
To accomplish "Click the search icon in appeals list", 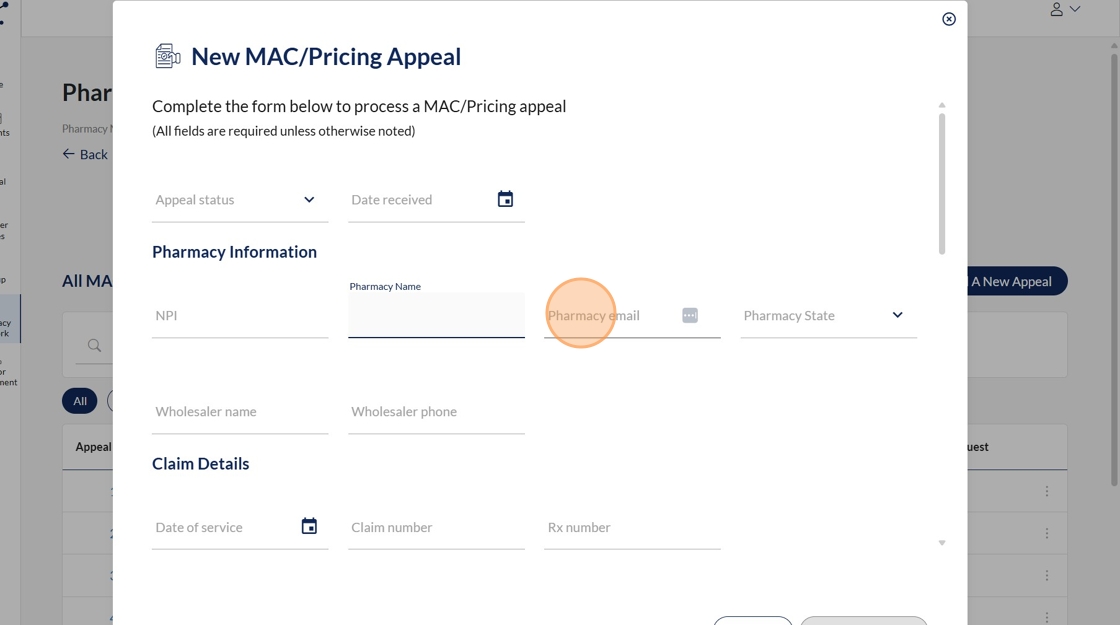I will [94, 346].
